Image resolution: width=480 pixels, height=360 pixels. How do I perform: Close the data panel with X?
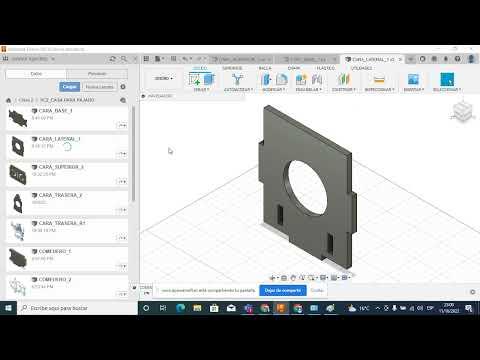tap(135, 59)
